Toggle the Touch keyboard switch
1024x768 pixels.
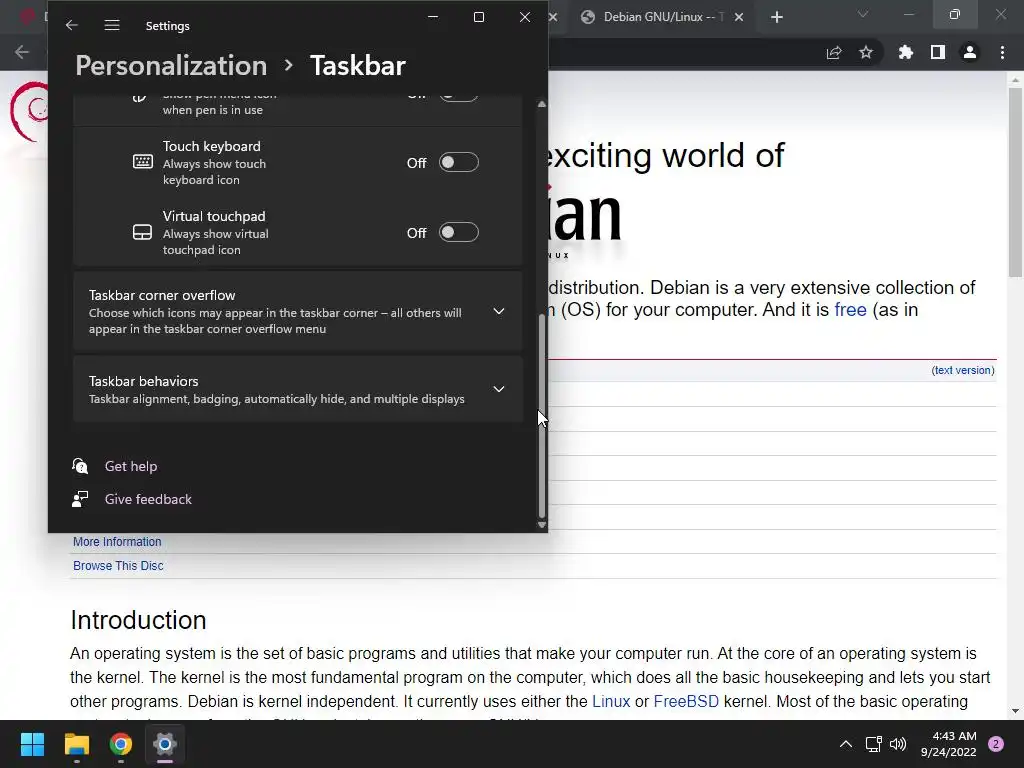coord(458,162)
